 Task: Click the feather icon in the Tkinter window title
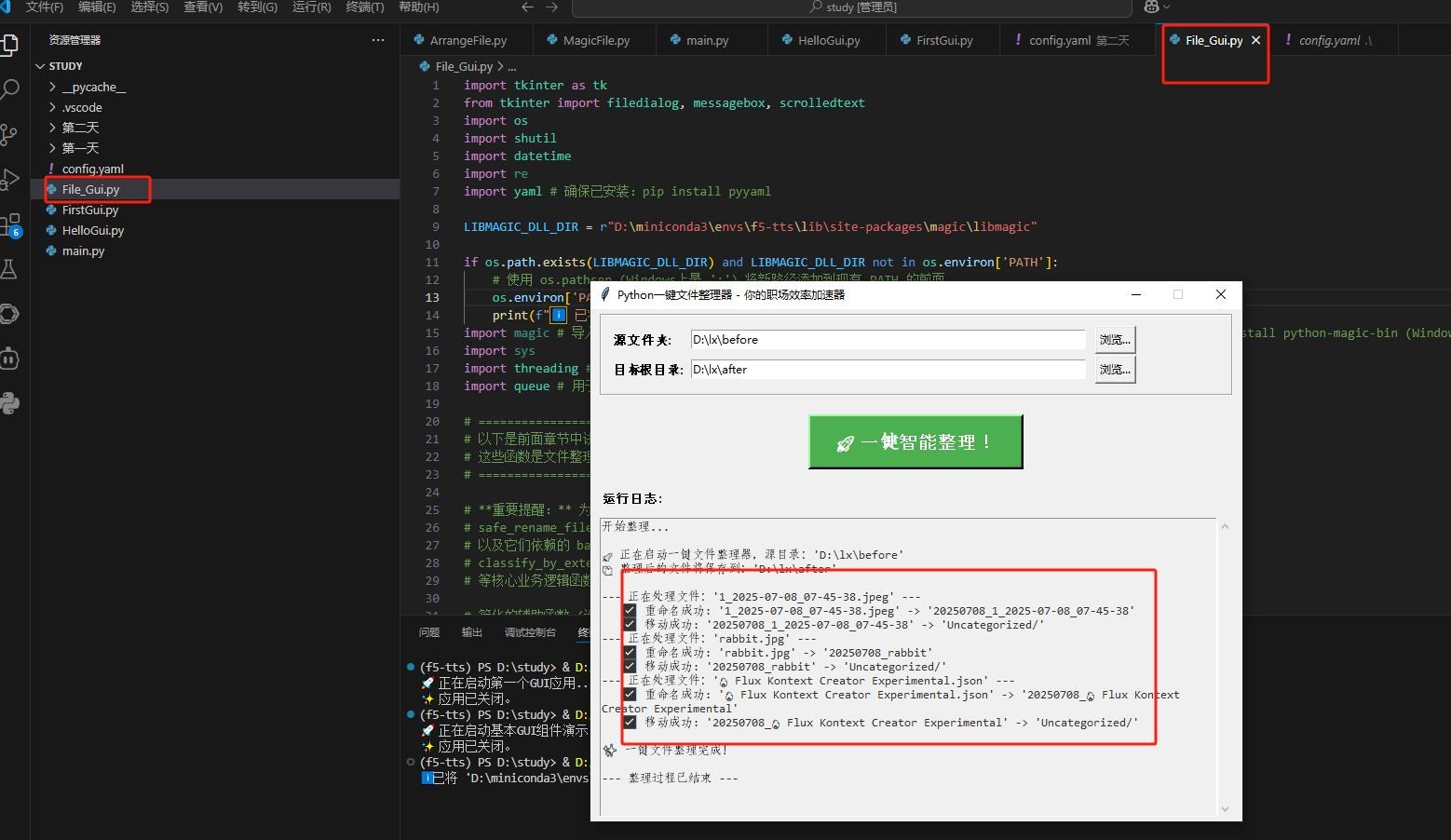click(606, 294)
